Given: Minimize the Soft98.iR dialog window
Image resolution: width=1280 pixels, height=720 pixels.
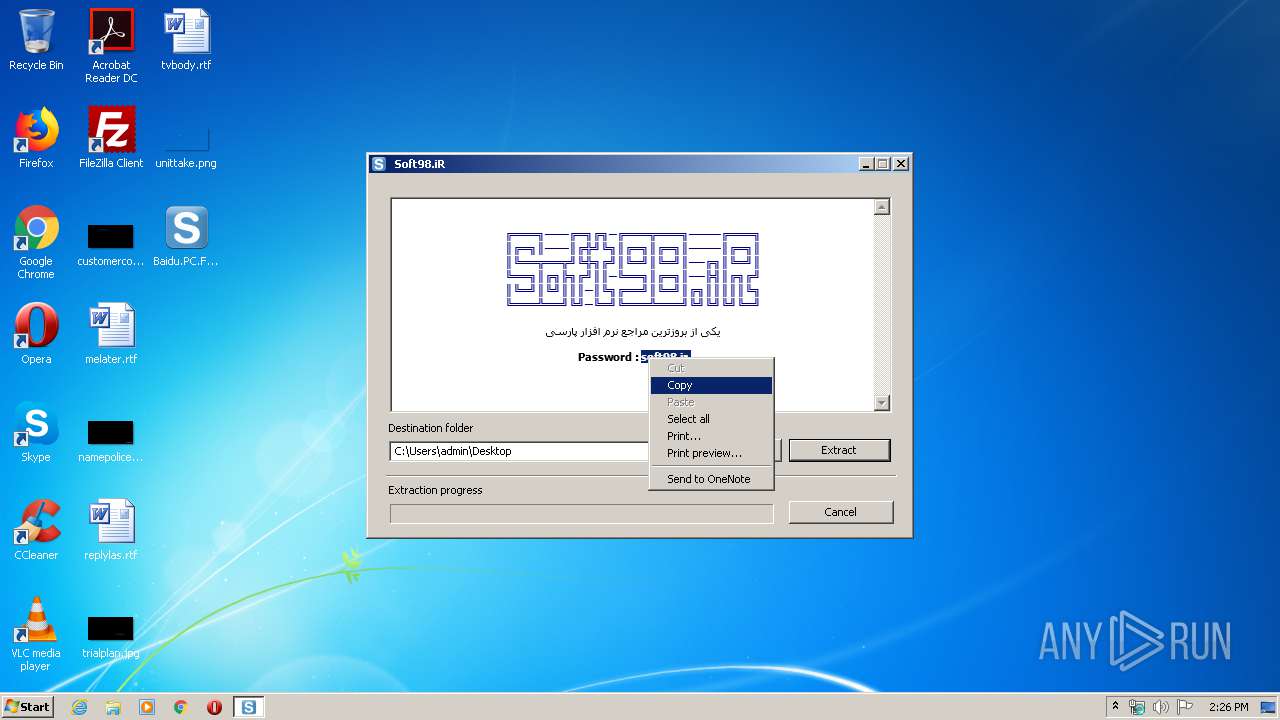Looking at the screenshot, I should pos(866,164).
